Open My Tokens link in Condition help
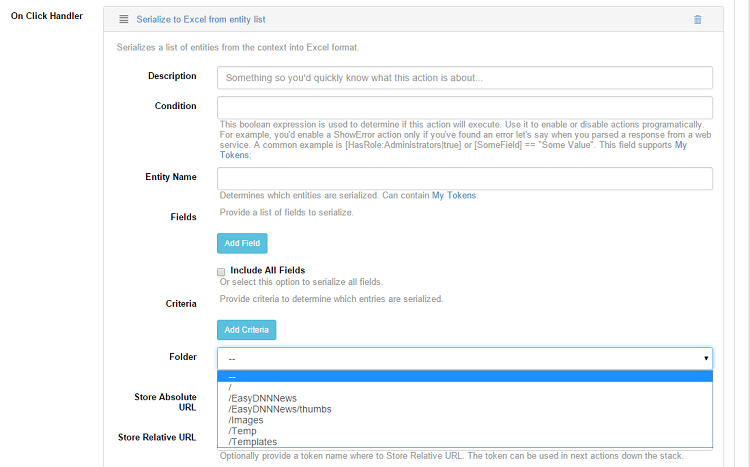Screen dimensions: 750x467 coord(453,150)
